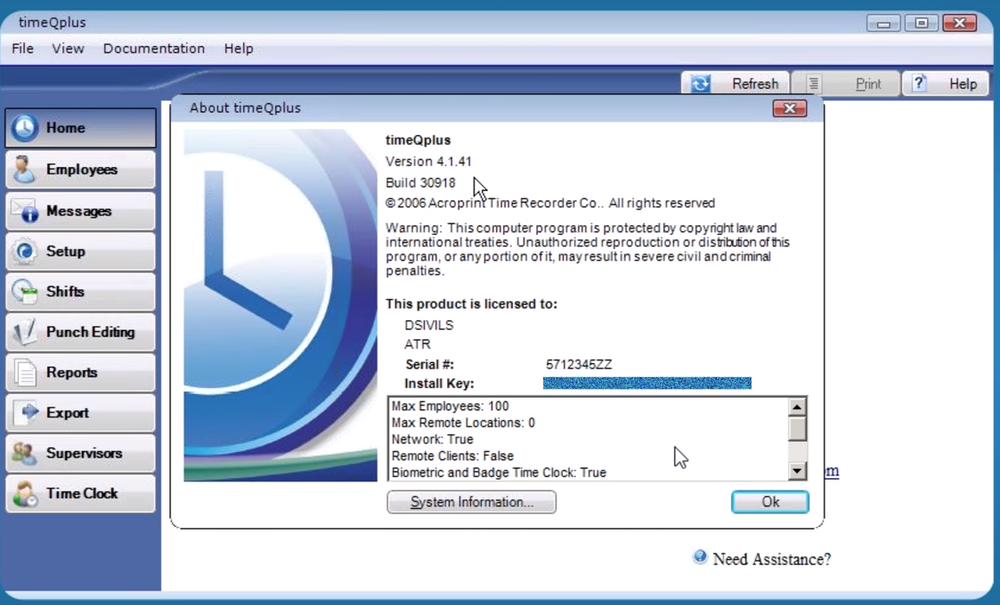
Task: Open the Punch Editing section label
Action: point(91,332)
